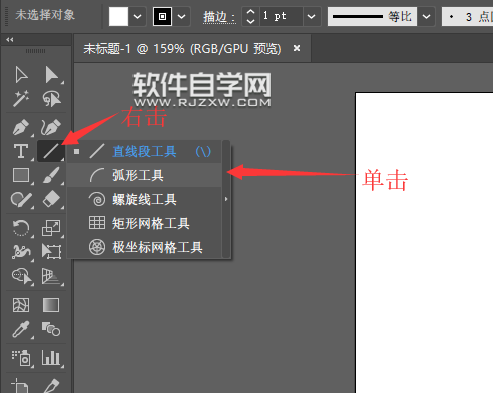Tear off the tool flyout panel arrow
The height and width of the screenshot is (393, 493).
[x=226, y=199]
